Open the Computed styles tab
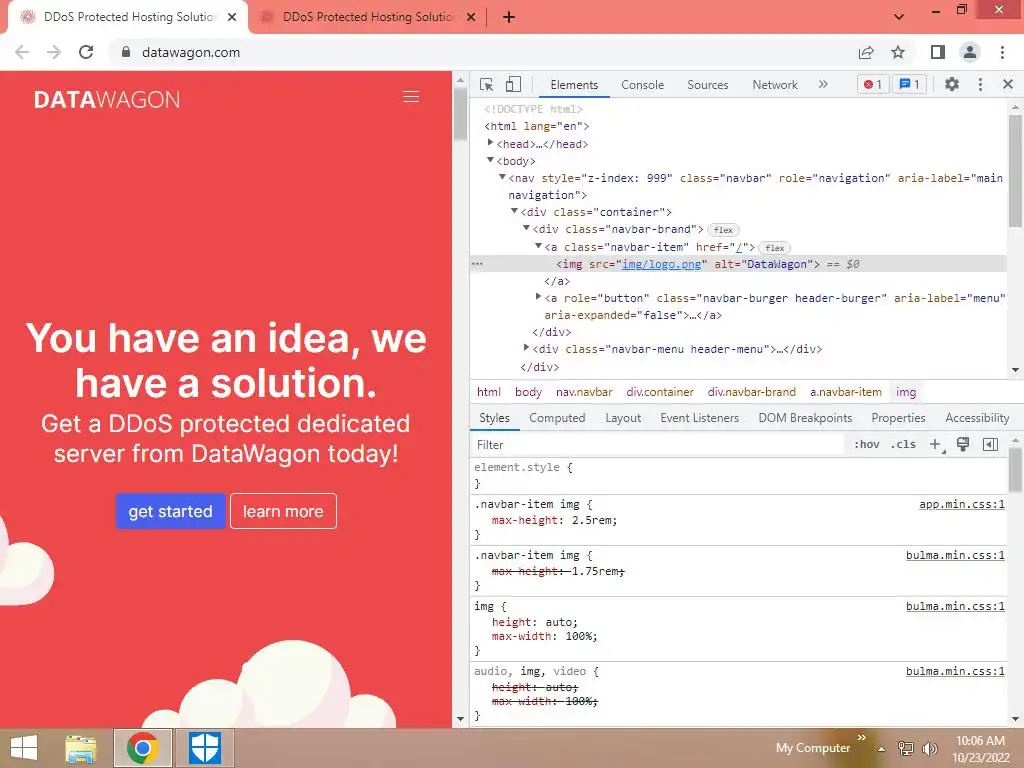1024x768 pixels. tap(557, 418)
